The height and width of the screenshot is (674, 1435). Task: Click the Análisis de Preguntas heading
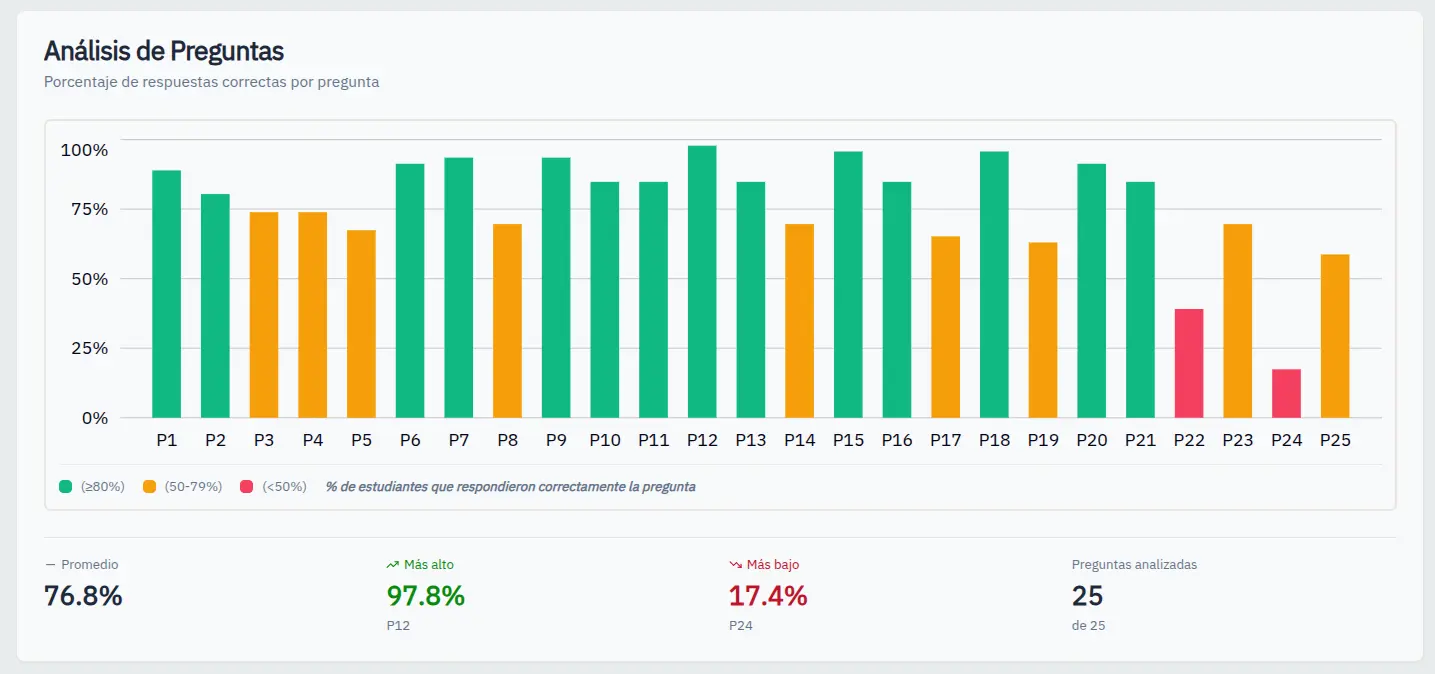164,51
